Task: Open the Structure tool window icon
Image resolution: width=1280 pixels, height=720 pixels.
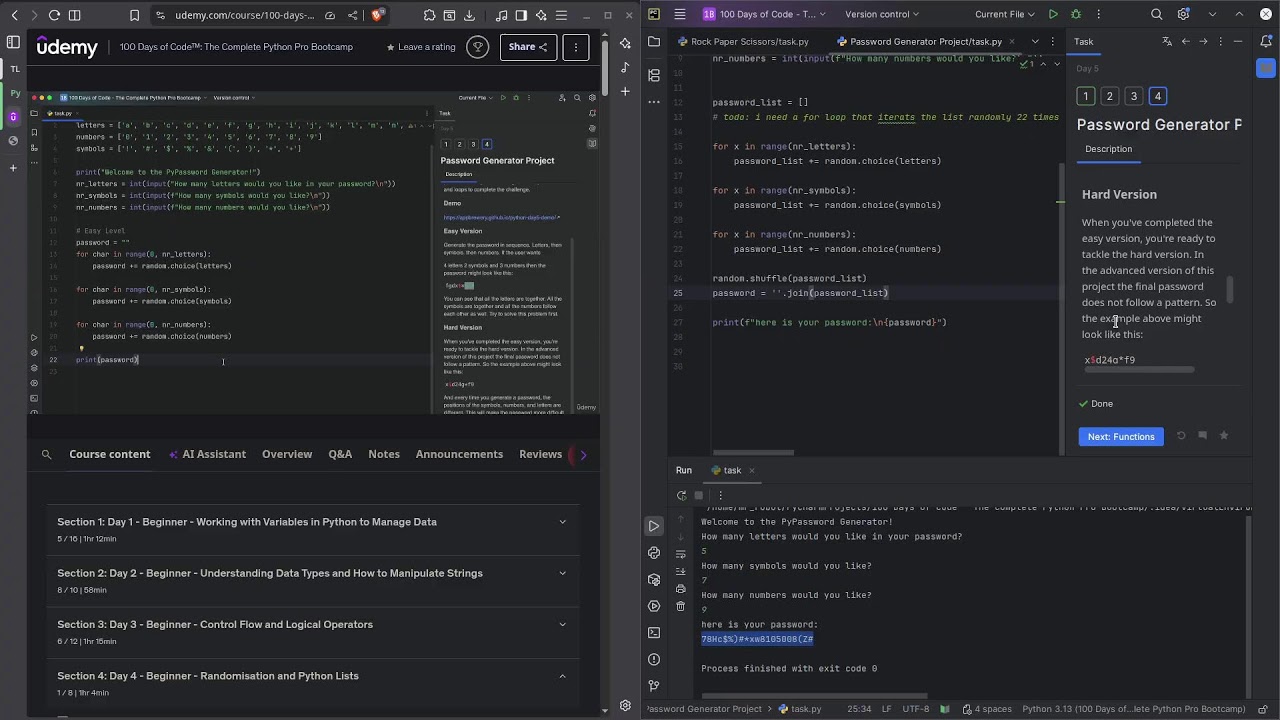Action: (654, 75)
